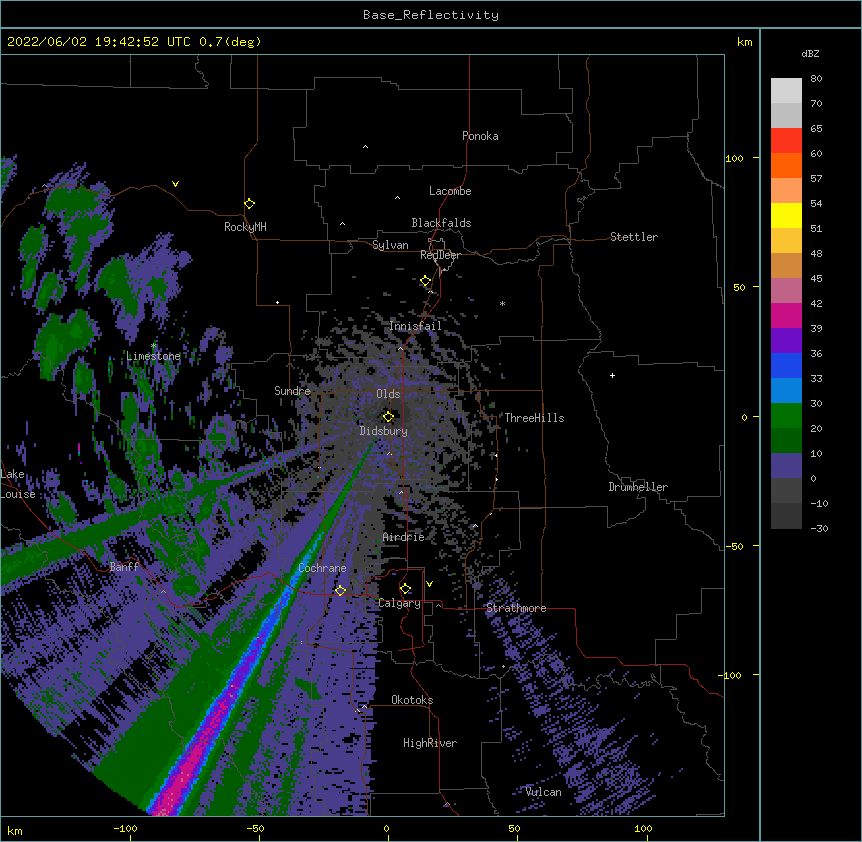The width and height of the screenshot is (862, 842).
Task: Click the 80 value on dBZ legend
Action: point(816,79)
